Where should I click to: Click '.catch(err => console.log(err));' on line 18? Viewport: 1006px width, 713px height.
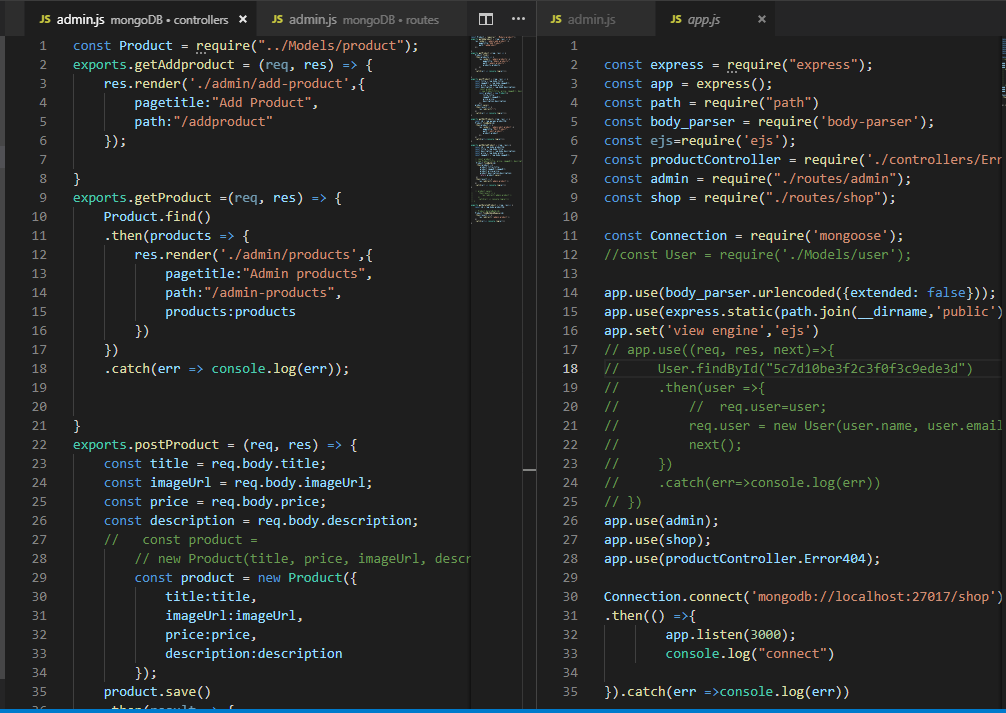226,369
